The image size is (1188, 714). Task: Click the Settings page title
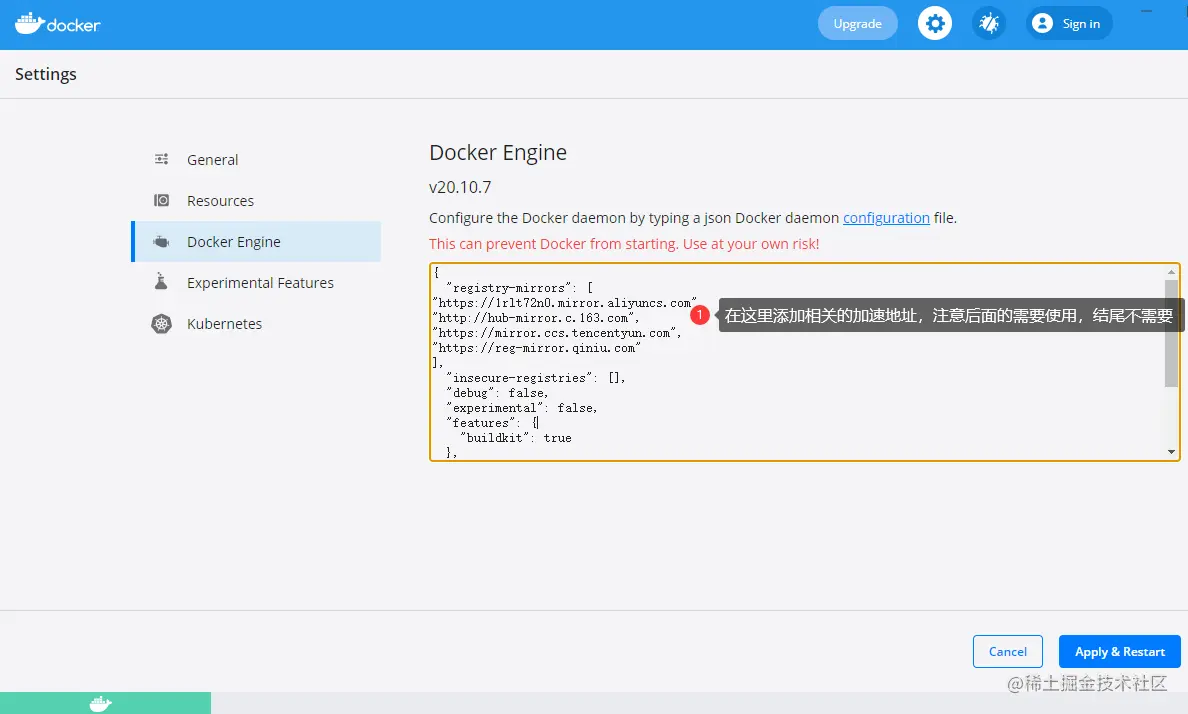pos(45,74)
